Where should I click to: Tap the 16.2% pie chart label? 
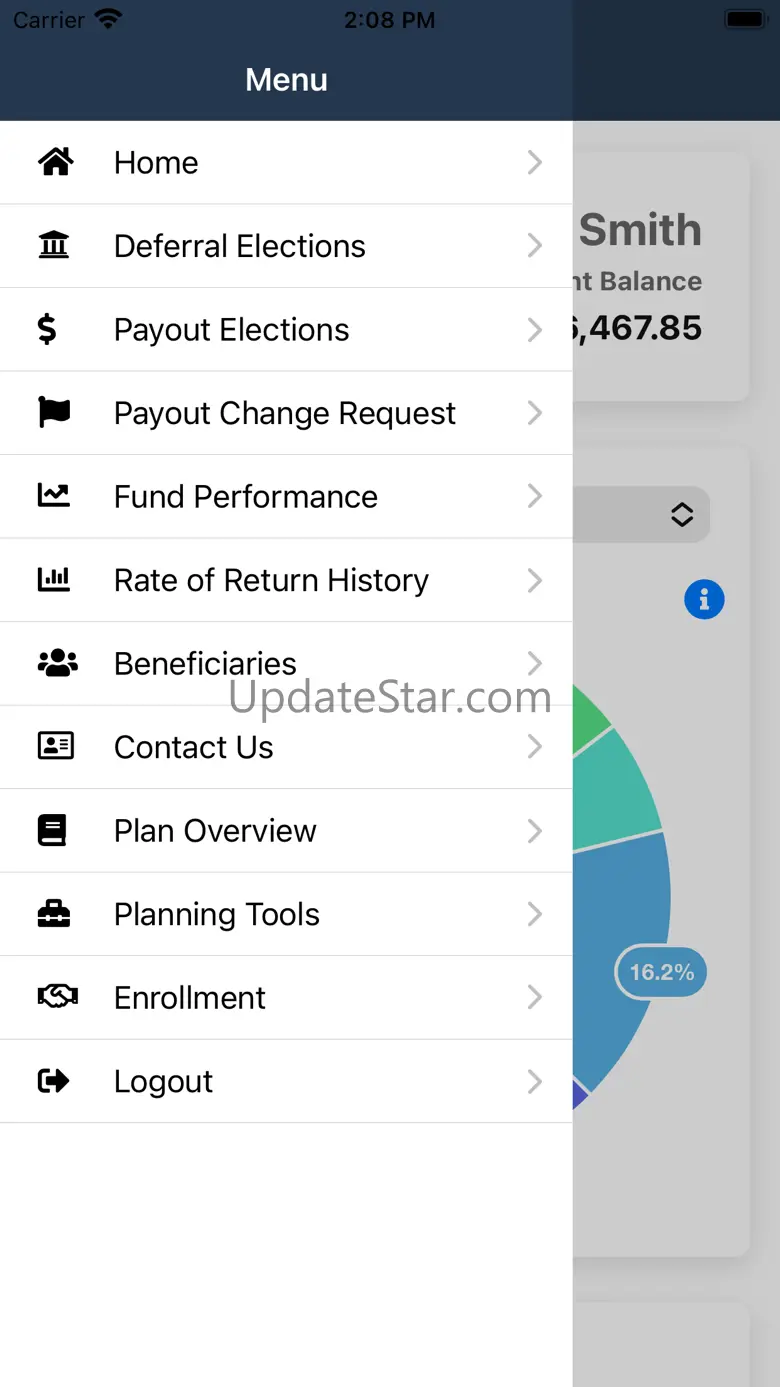click(x=661, y=972)
